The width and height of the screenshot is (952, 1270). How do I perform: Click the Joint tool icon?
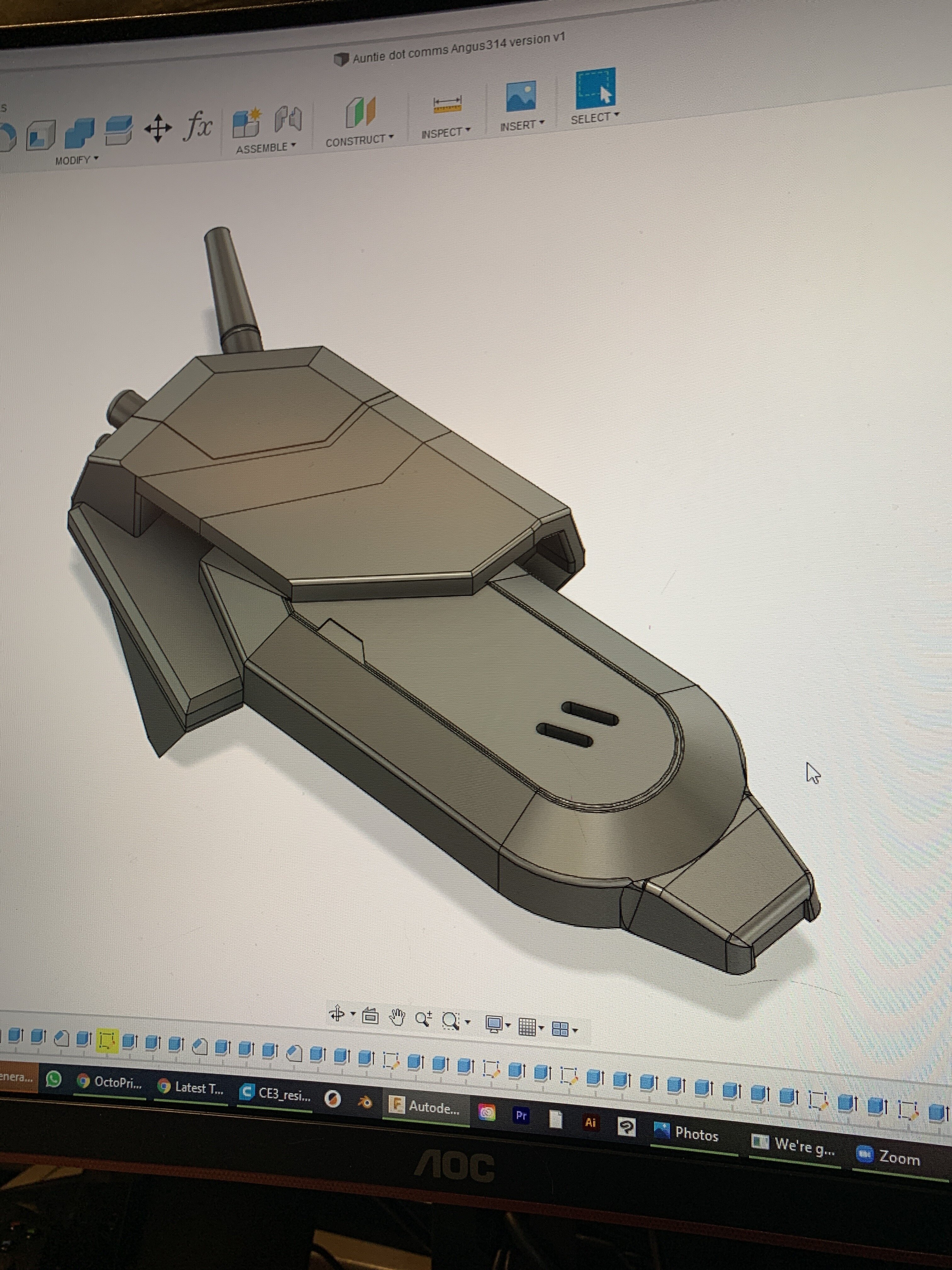click(288, 118)
